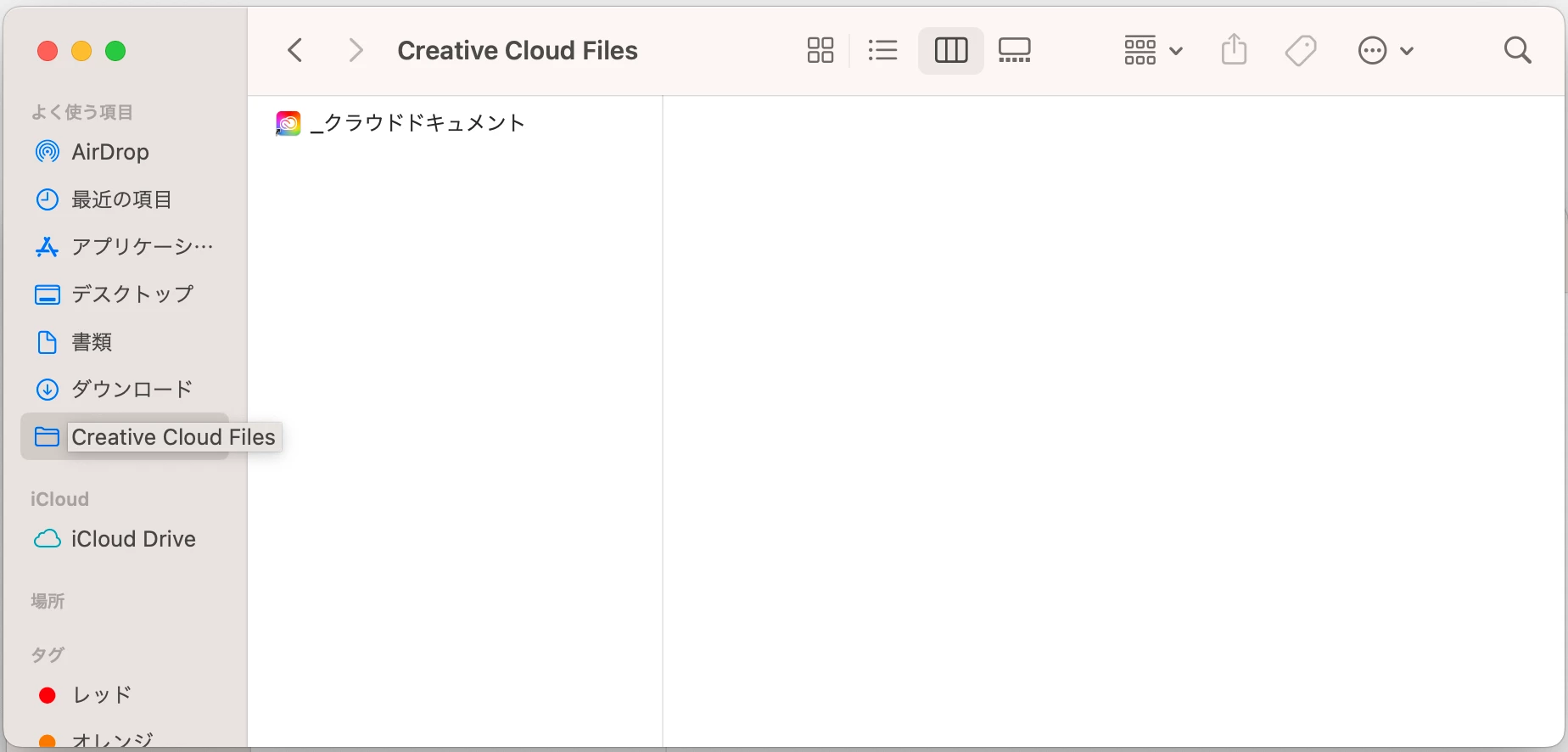This screenshot has height=752, width=1568.
Task: Click the iCloud section header
Action: coord(59,499)
